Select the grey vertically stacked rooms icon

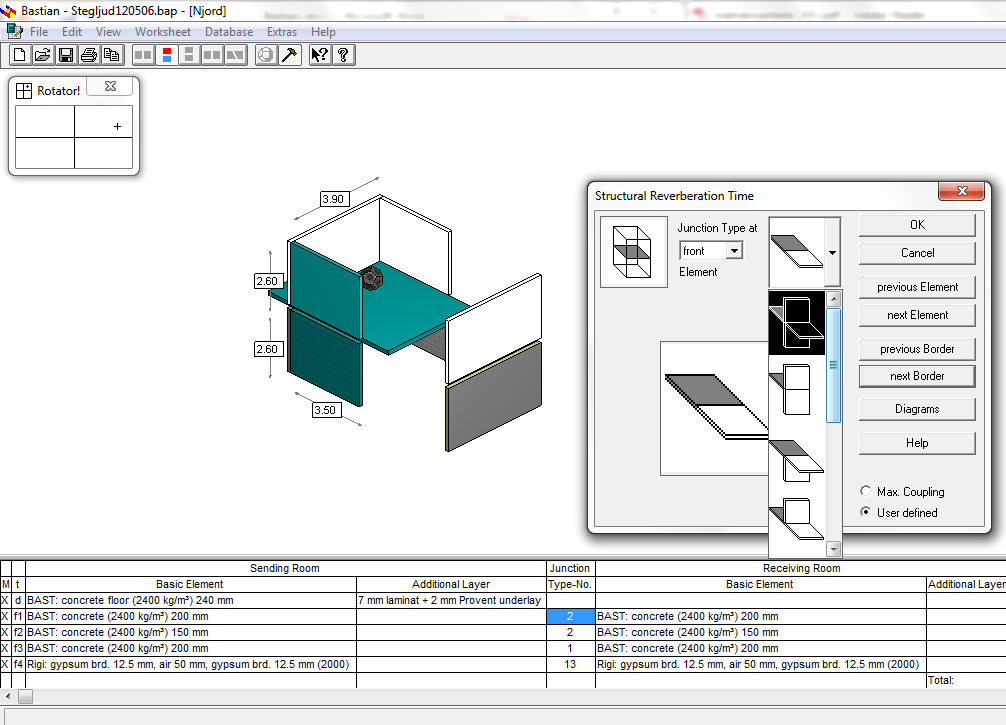tap(189, 55)
